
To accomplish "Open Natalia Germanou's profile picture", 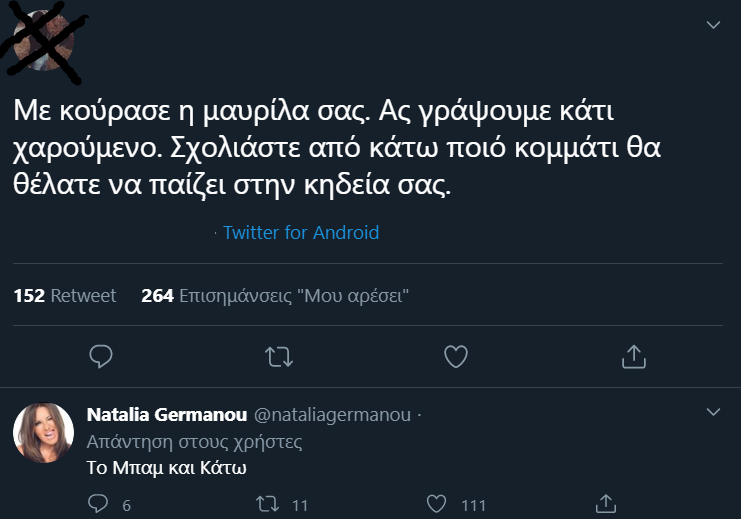I will click(x=42, y=433).
